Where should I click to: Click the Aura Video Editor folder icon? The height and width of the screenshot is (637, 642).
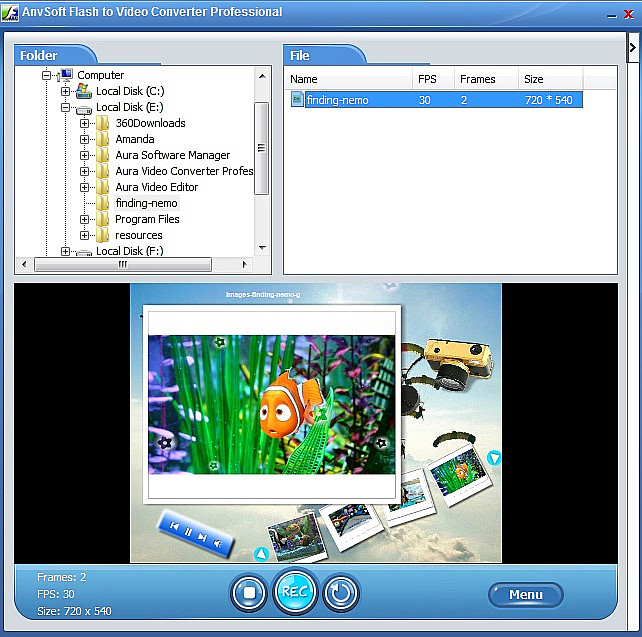(102, 187)
